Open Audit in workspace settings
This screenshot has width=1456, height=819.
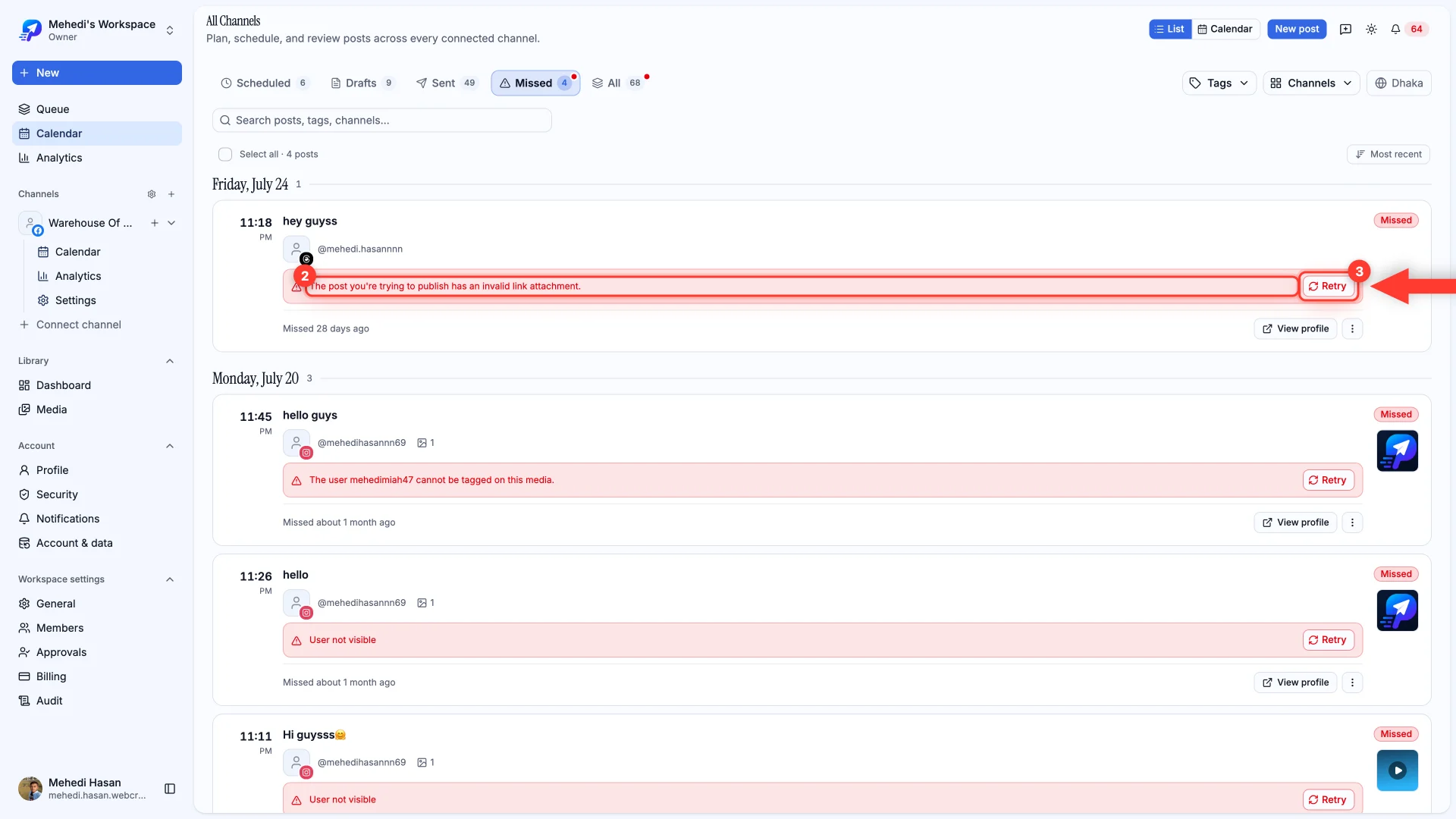pyautogui.click(x=97, y=701)
